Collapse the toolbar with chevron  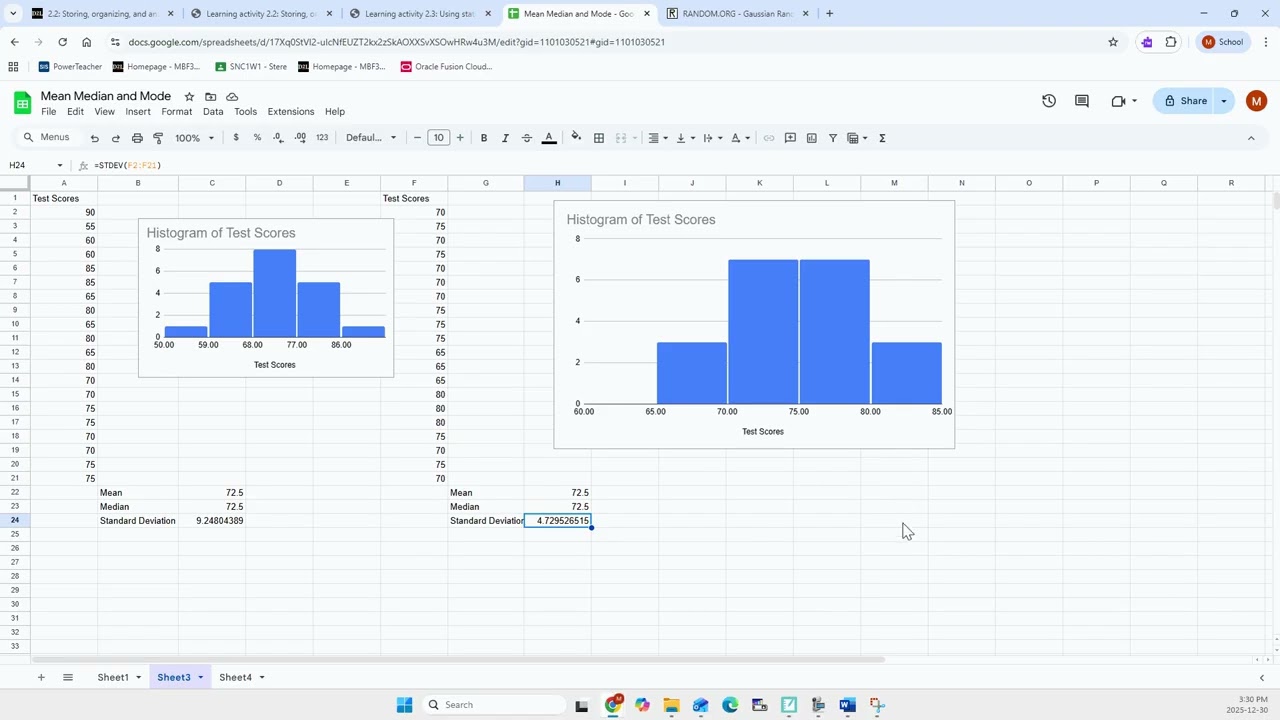pos(1251,138)
